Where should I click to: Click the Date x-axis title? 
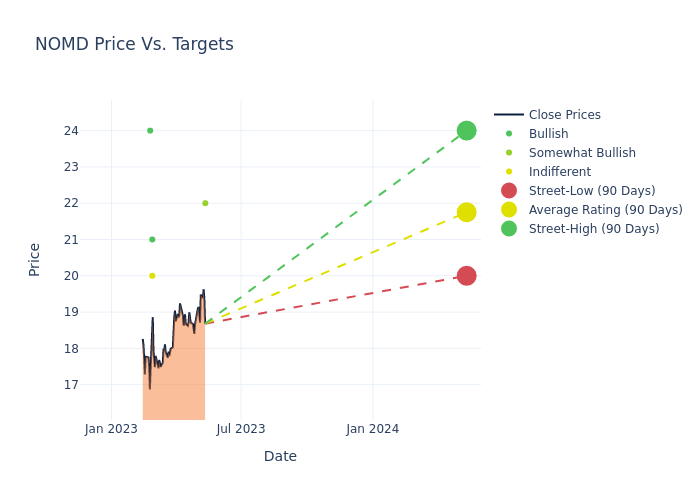click(280, 456)
